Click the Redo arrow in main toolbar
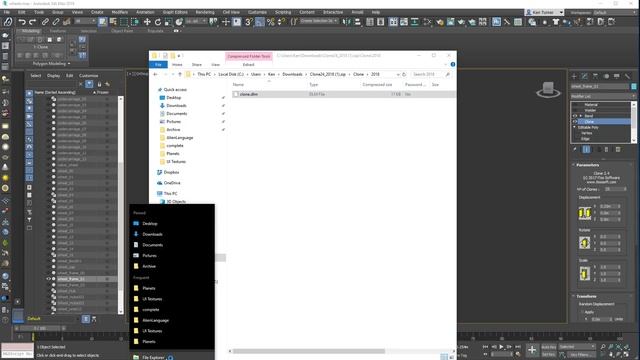The width and height of the screenshot is (640, 360). [x=33, y=22]
